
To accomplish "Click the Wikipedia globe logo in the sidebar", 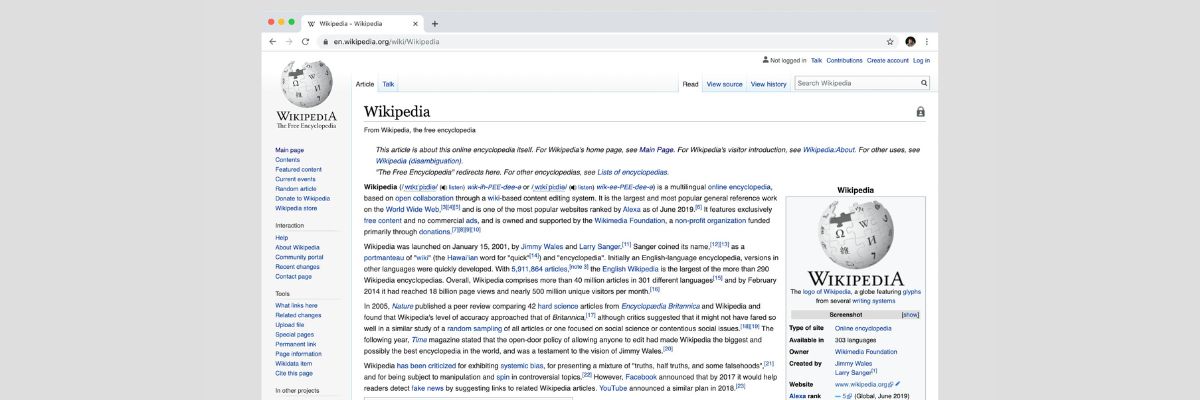I will click(x=306, y=84).
